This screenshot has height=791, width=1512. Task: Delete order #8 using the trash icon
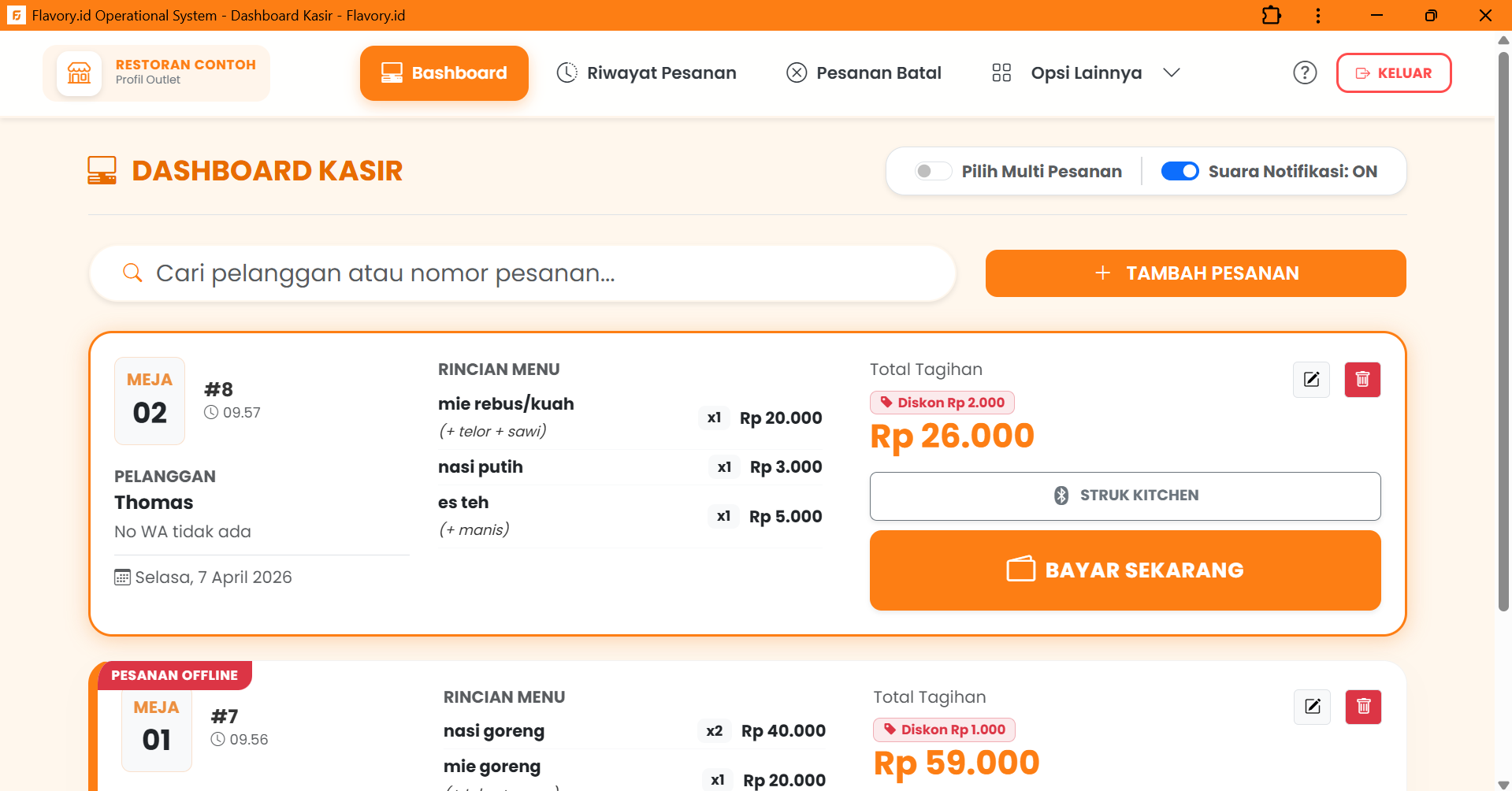pos(1362,380)
